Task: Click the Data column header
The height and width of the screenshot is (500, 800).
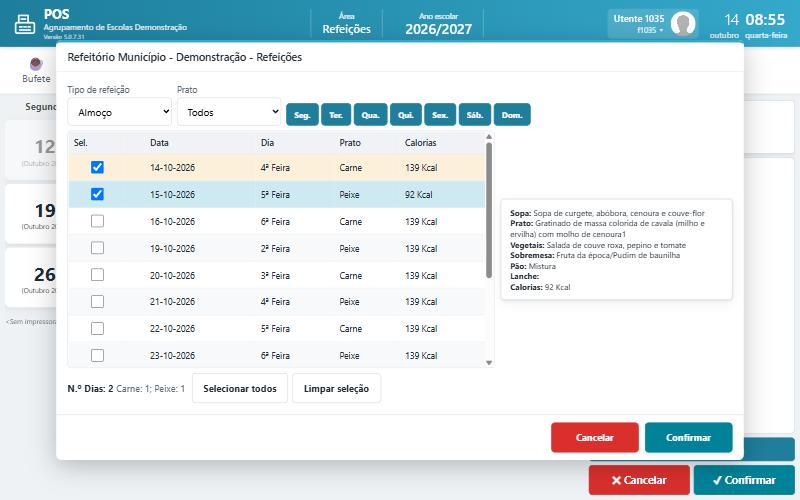Action: coord(159,142)
